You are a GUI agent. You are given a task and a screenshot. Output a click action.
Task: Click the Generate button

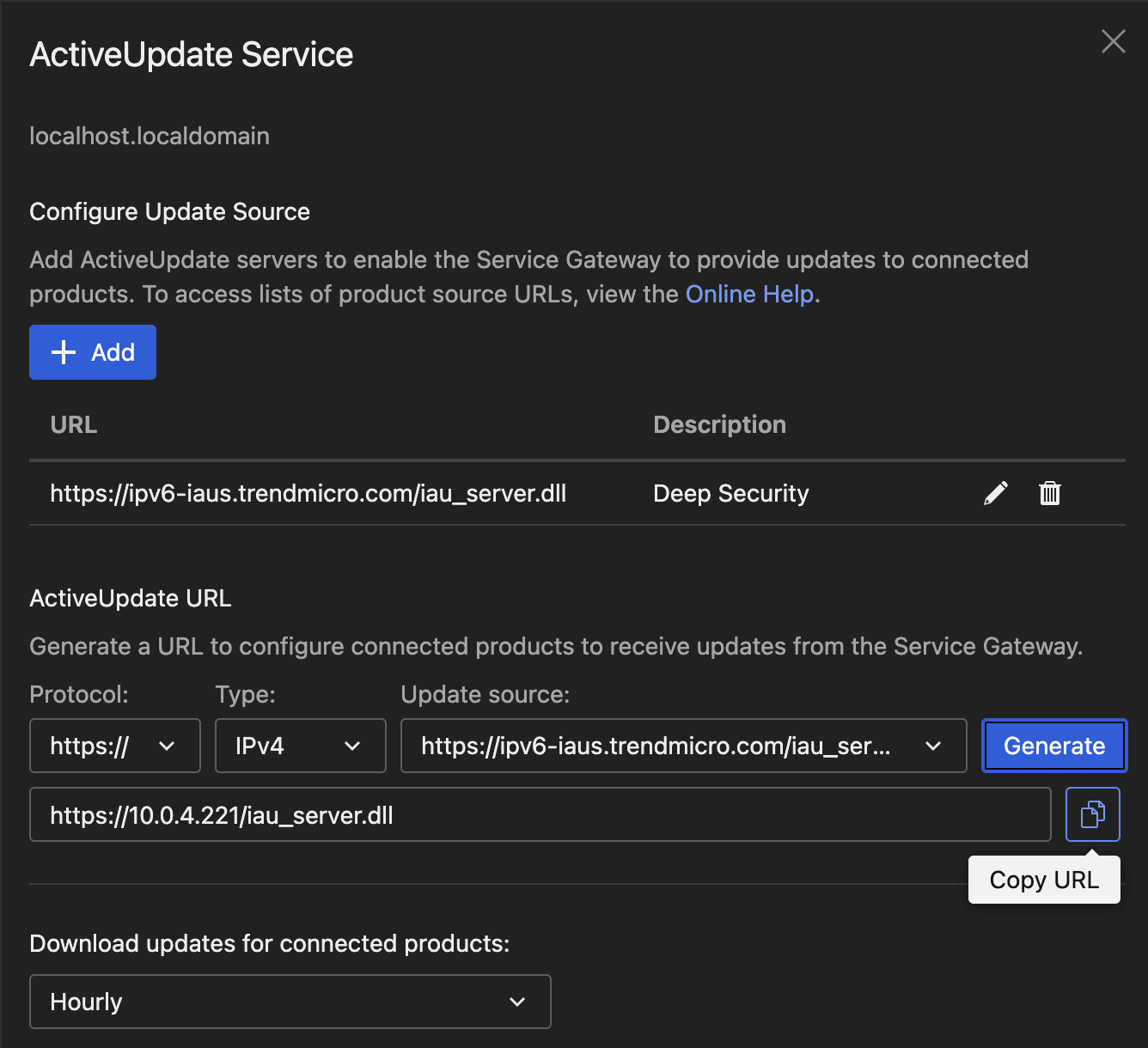point(1054,746)
